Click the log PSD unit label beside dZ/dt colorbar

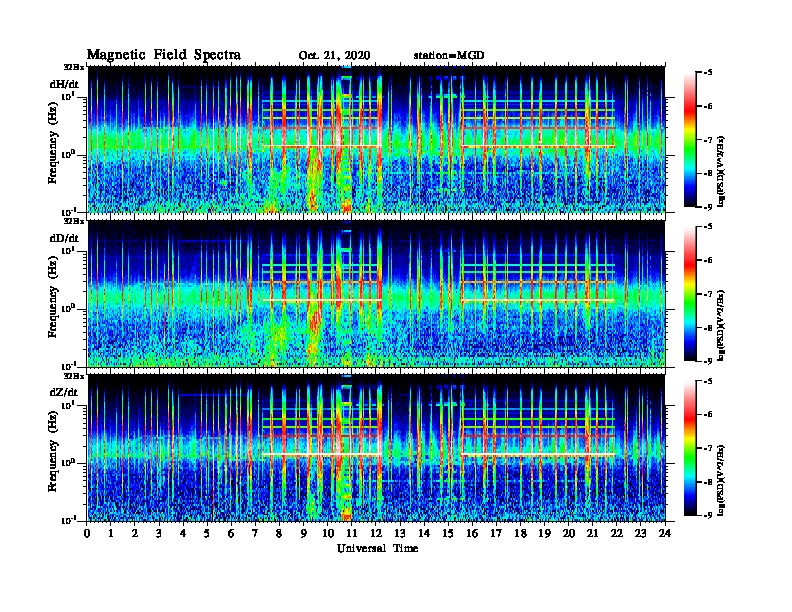pos(721,480)
